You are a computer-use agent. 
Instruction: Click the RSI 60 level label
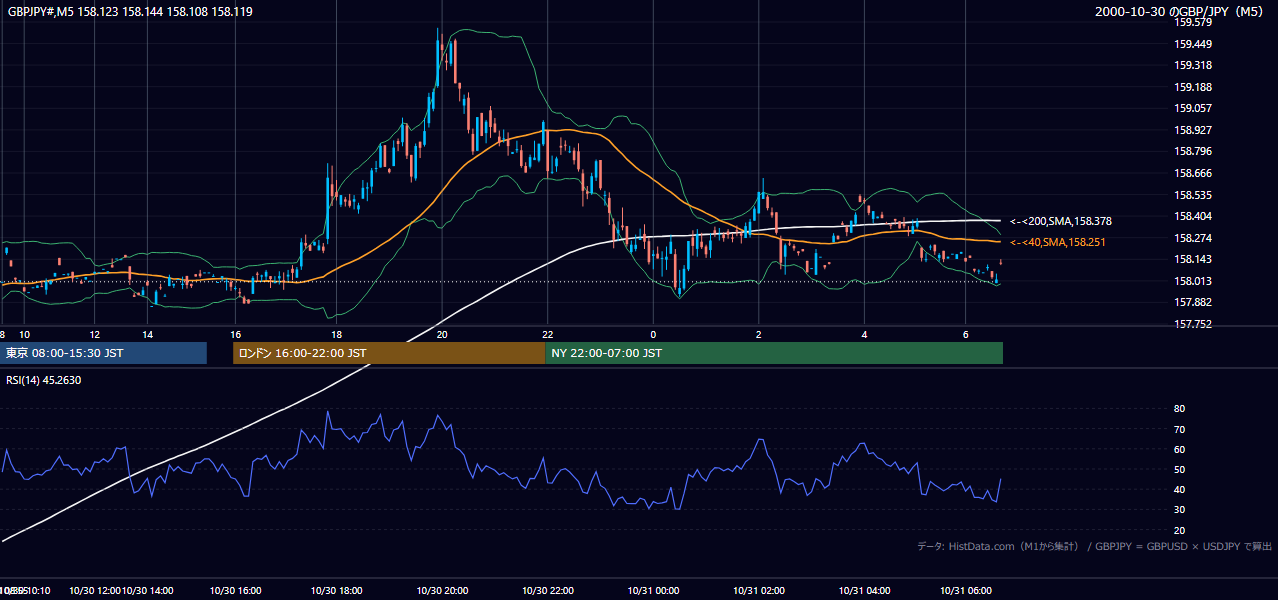click(x=1179, y=449)
